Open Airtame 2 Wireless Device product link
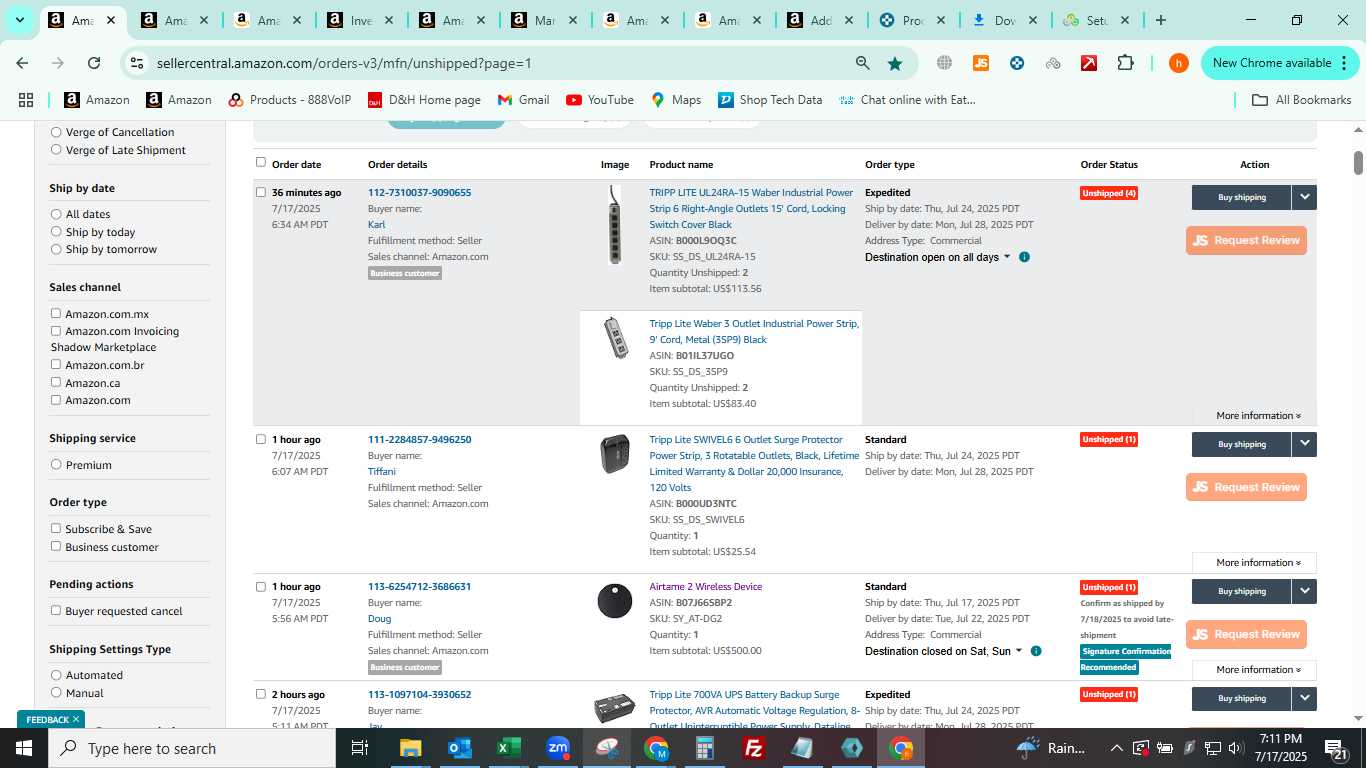This screenshot has width=1366, height=768. tap(705, 586)
